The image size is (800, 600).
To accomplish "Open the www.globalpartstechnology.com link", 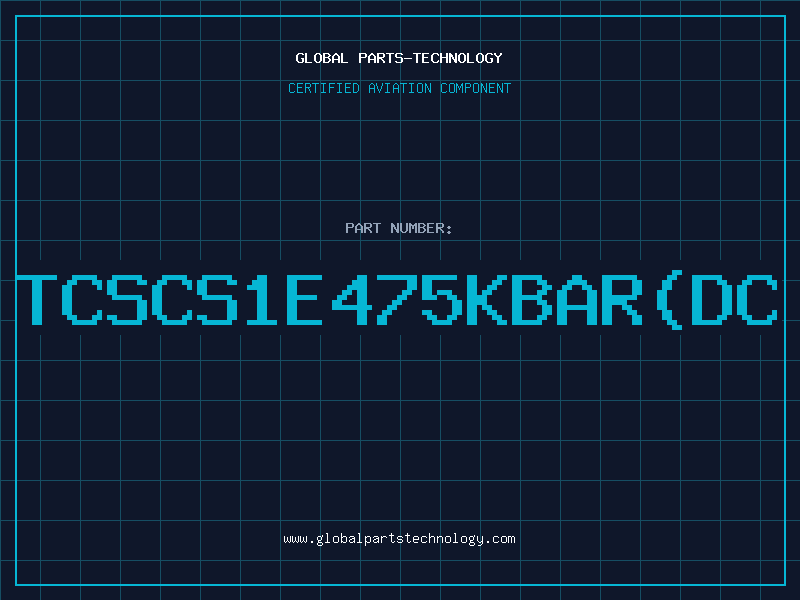I will (x=399, y=539).
